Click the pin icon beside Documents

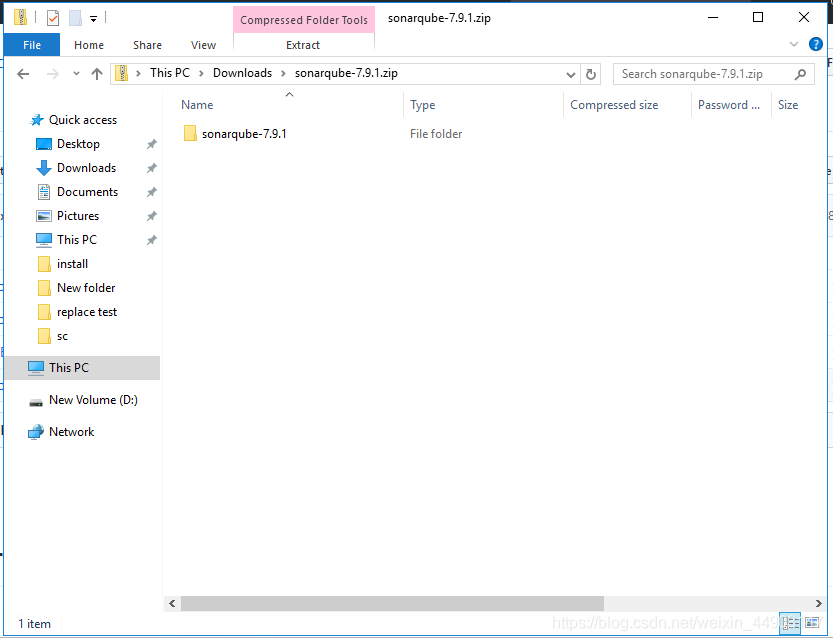pos(151,192)
